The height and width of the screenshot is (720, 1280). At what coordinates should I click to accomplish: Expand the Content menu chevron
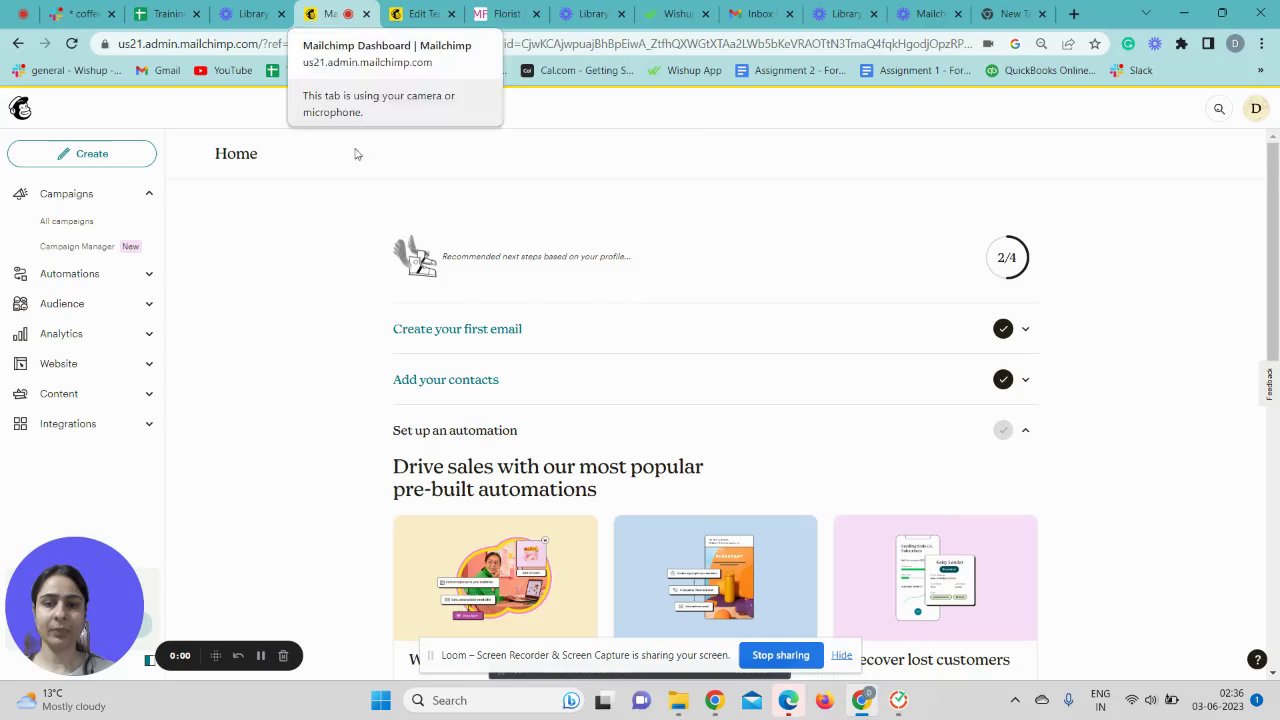pos(149,394)
